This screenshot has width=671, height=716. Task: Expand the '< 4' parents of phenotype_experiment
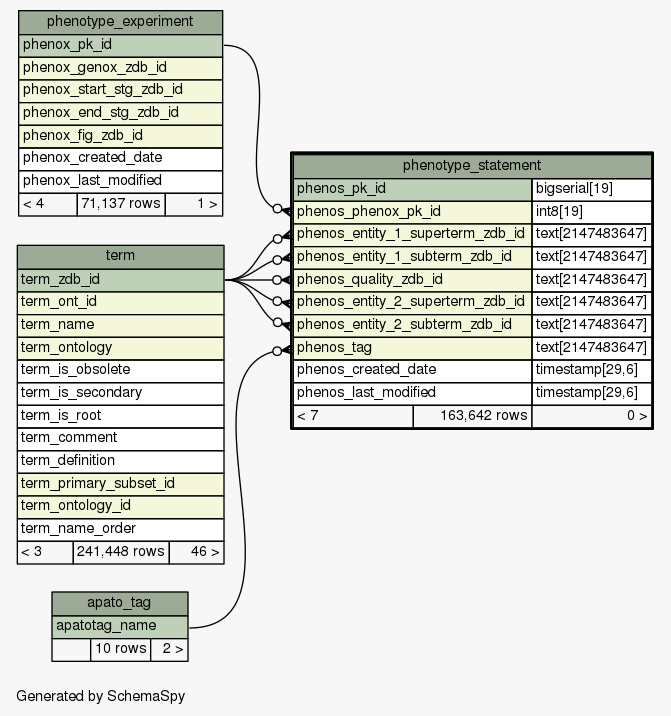[48, 204]
